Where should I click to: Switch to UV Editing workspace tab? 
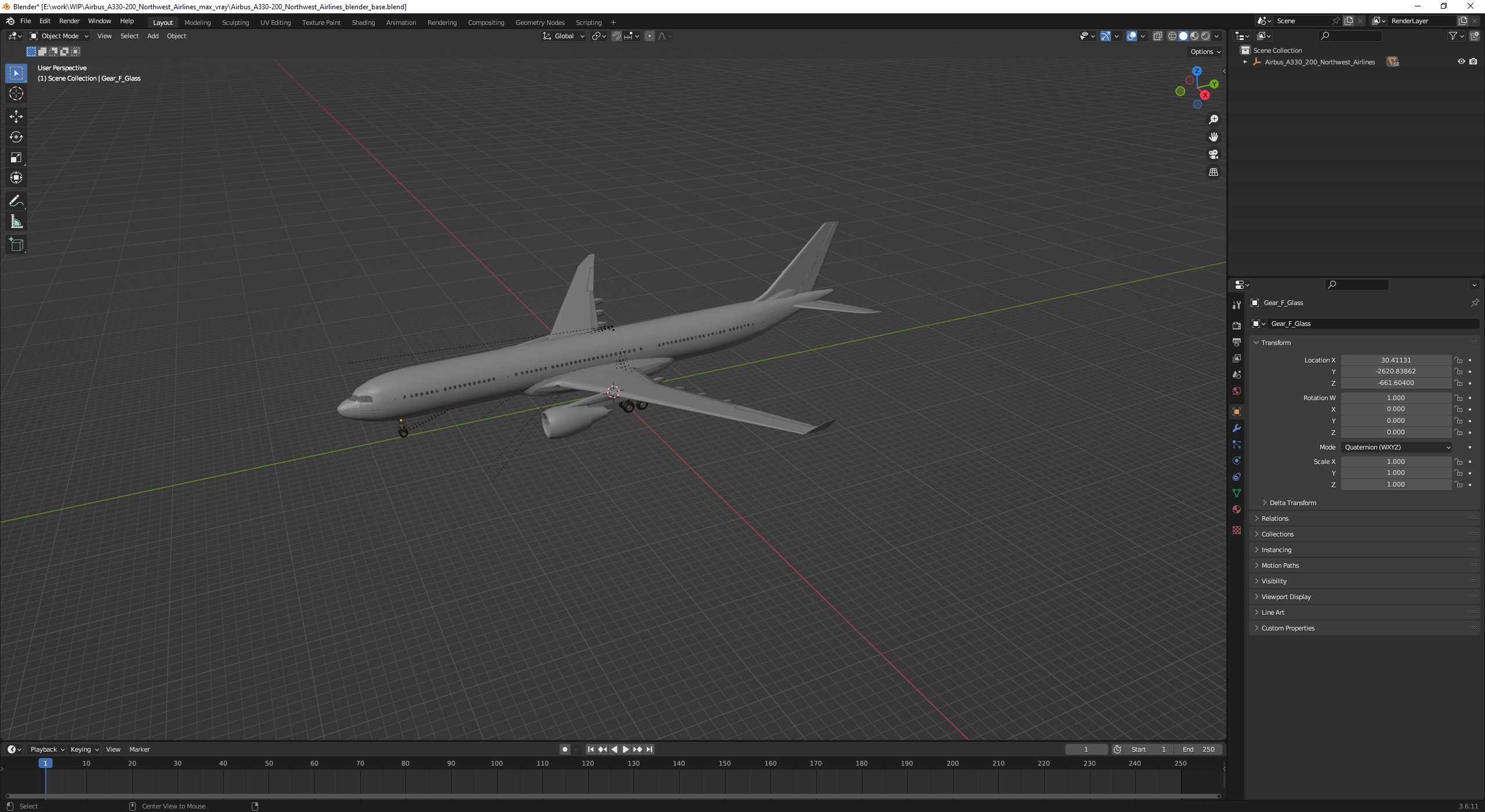click(x=276, y=23)
